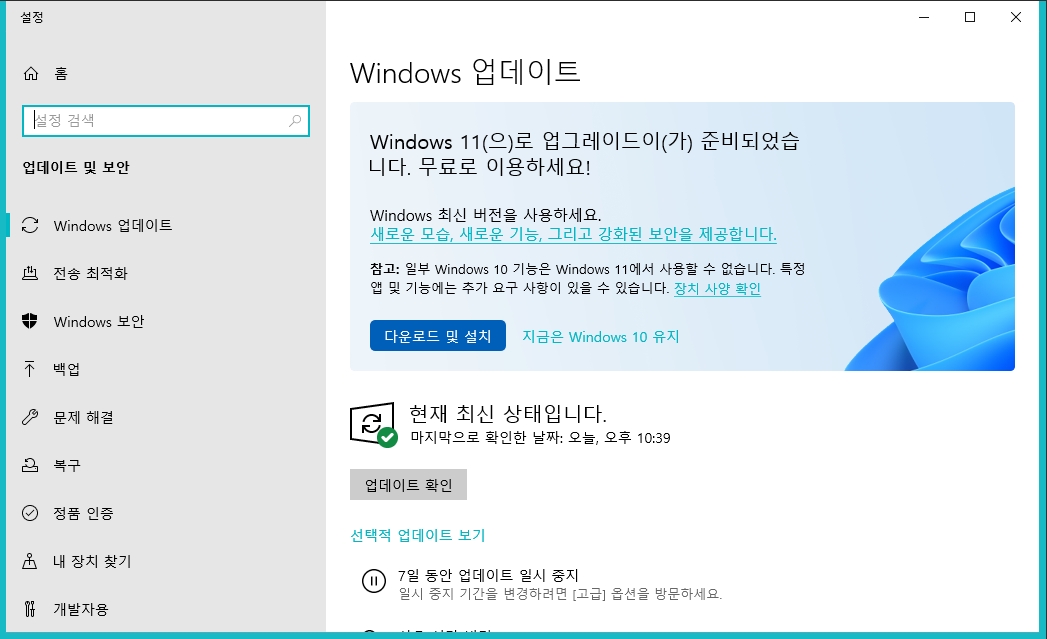Open 새로운 모습, 새로운 기능 link
Viewport: 1047px width, 639px height.
coord(573,234)
